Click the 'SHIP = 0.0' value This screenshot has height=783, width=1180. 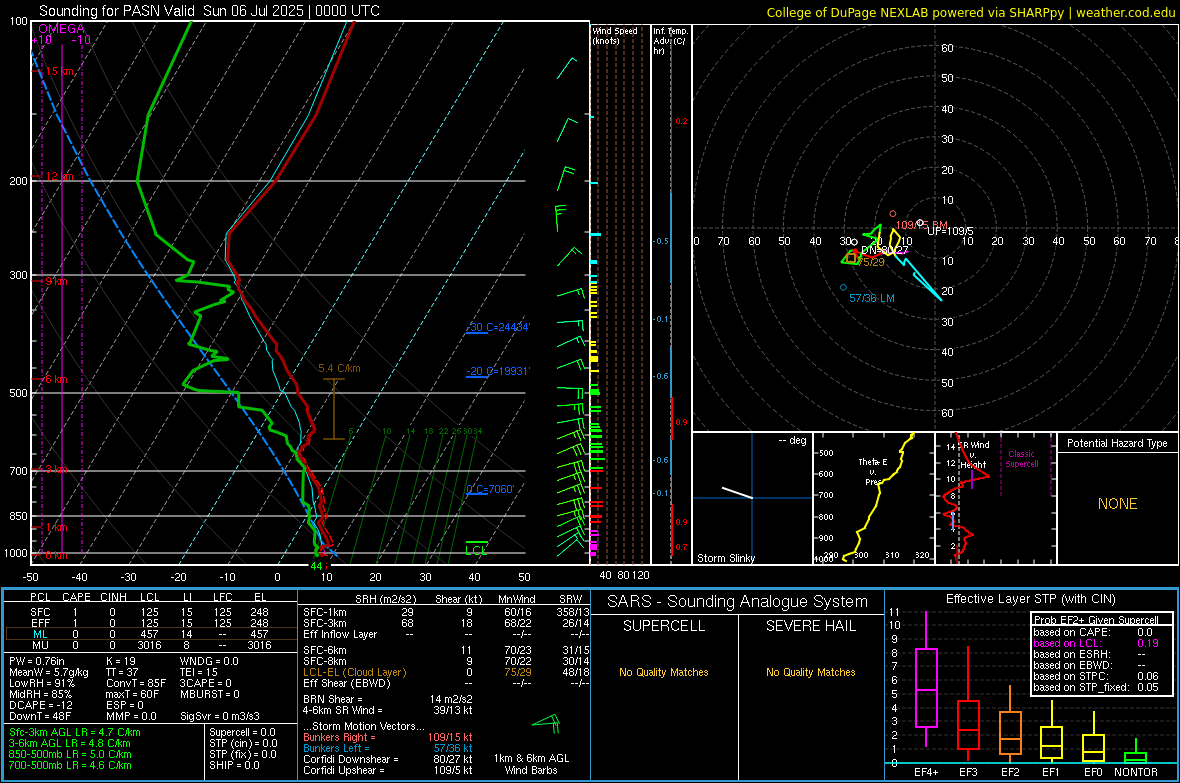coord(234,765)
